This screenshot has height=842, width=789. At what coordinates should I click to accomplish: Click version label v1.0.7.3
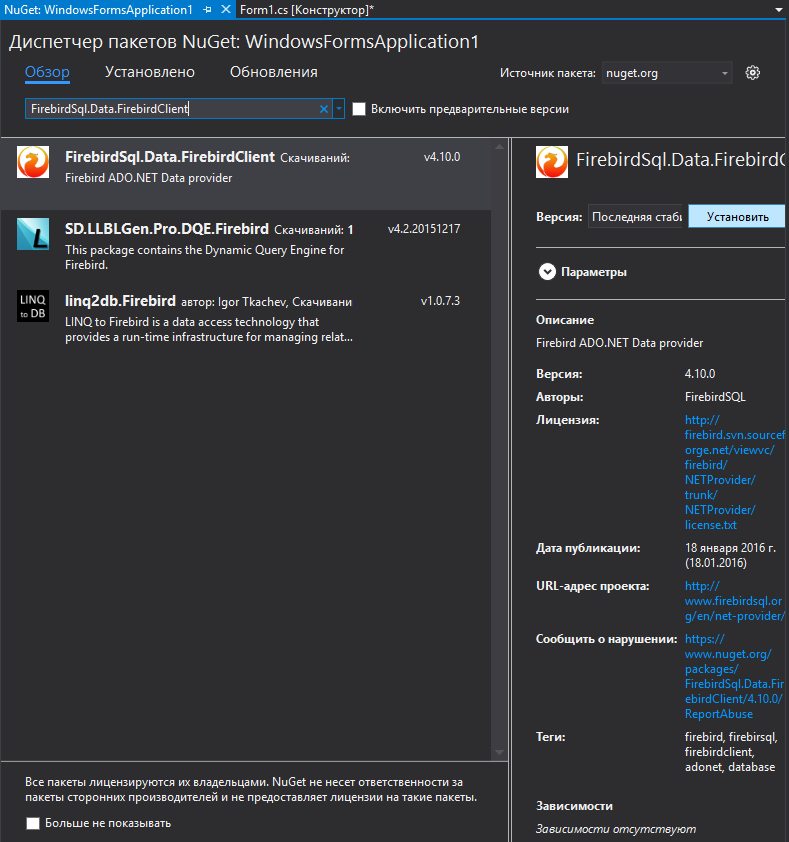pos(440,301)
